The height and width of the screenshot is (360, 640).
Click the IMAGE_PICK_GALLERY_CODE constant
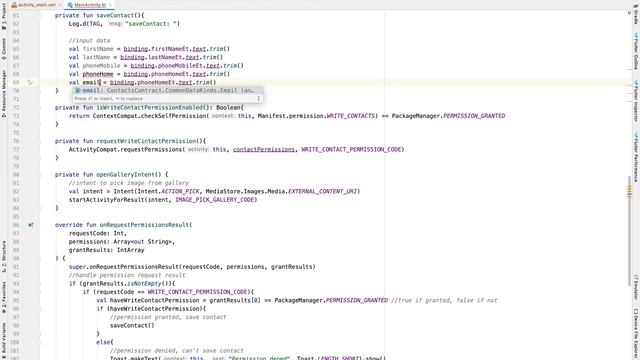(x=215, y=200)
